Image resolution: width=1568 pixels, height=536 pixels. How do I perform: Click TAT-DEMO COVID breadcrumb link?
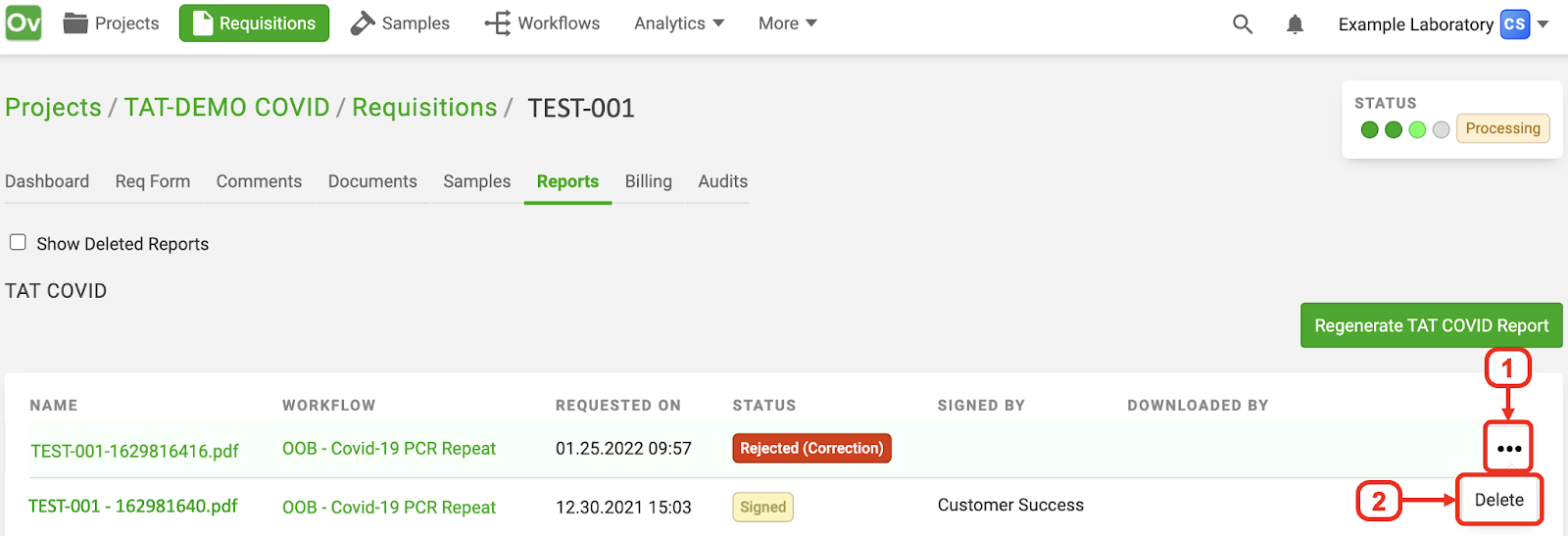click(226, 108)
